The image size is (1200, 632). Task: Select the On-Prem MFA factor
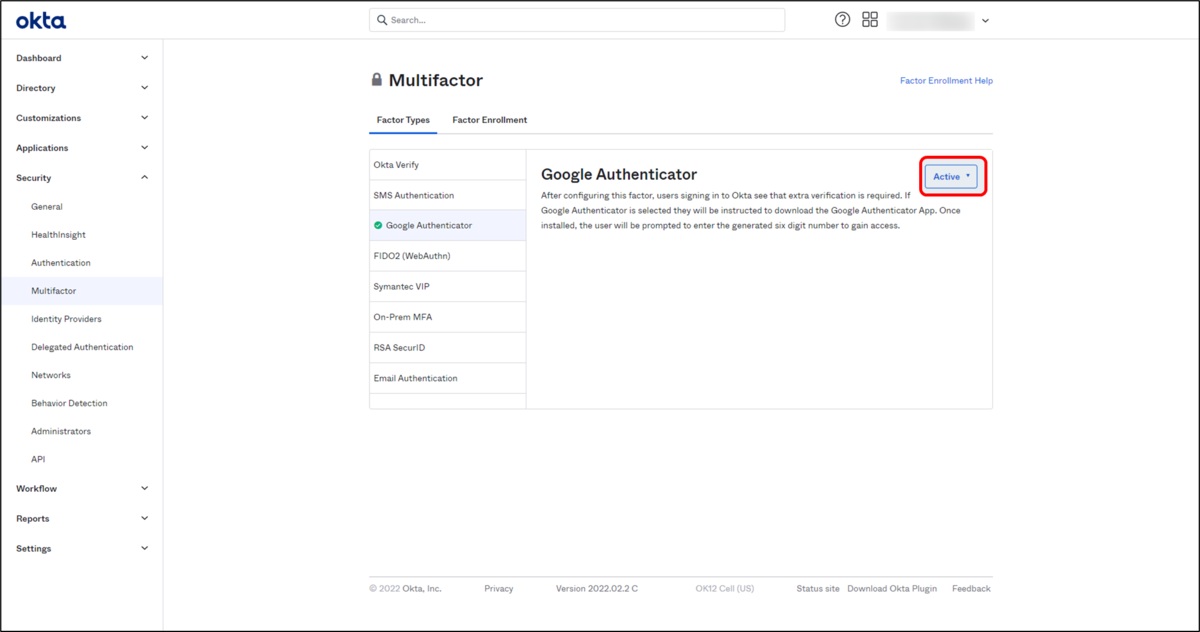point(448,317)
